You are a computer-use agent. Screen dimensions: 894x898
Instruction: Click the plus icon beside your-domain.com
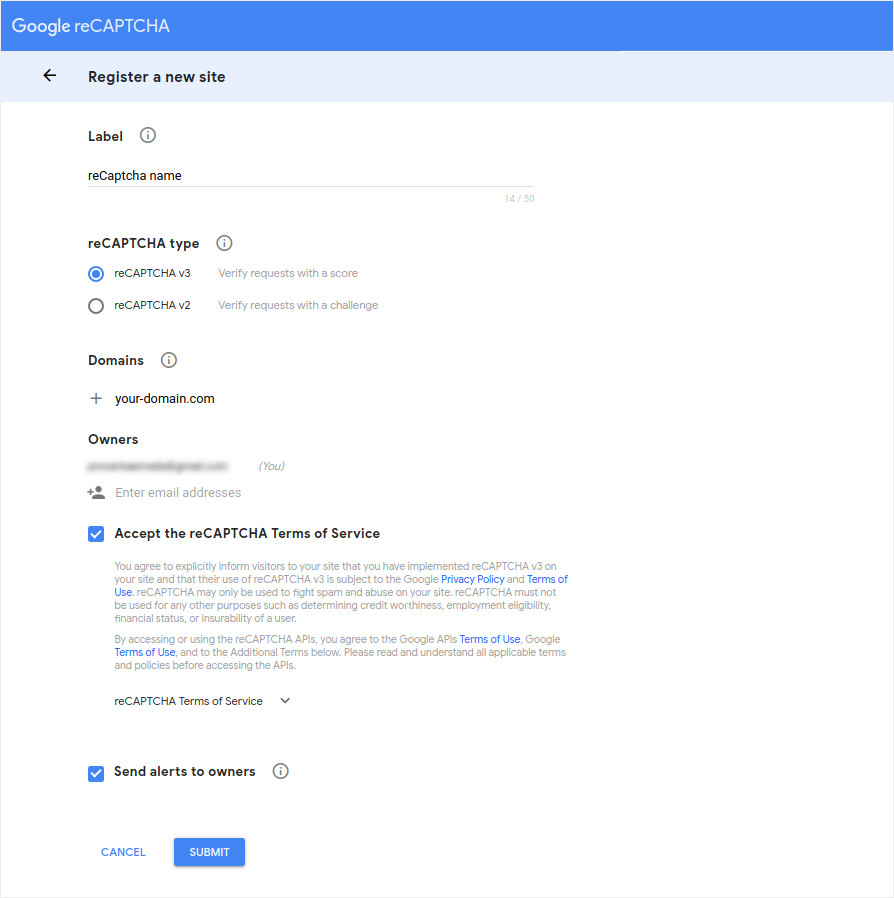click(95, 397)
